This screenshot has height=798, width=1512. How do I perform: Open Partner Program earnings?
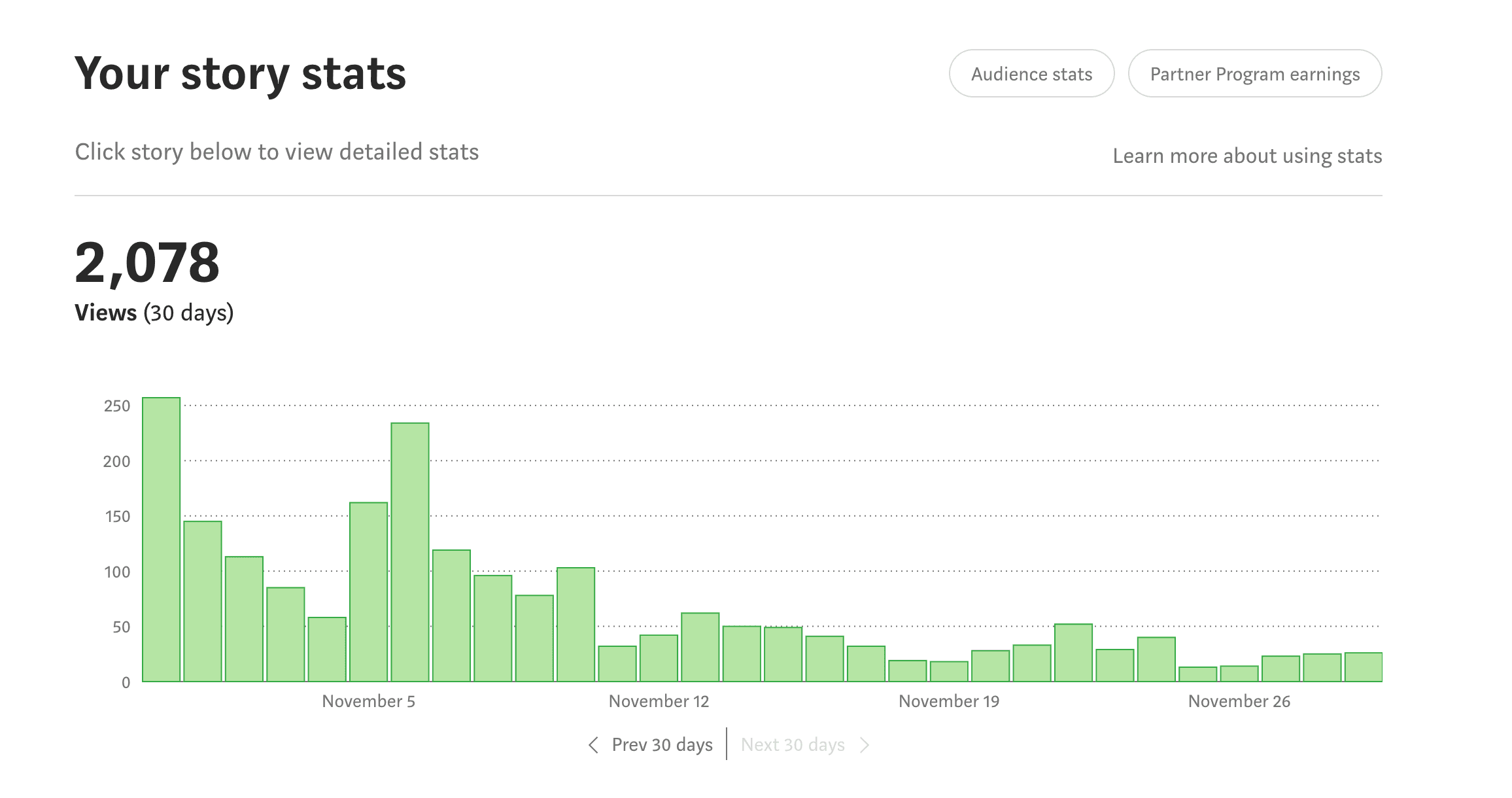(1255, 74)
